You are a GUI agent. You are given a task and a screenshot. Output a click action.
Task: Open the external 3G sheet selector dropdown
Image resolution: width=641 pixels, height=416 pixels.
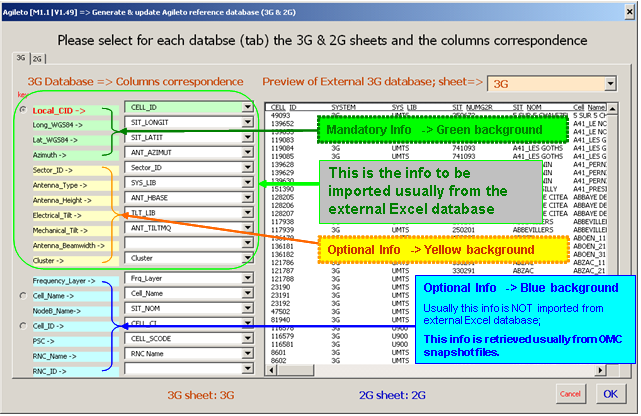coord(609,82)
